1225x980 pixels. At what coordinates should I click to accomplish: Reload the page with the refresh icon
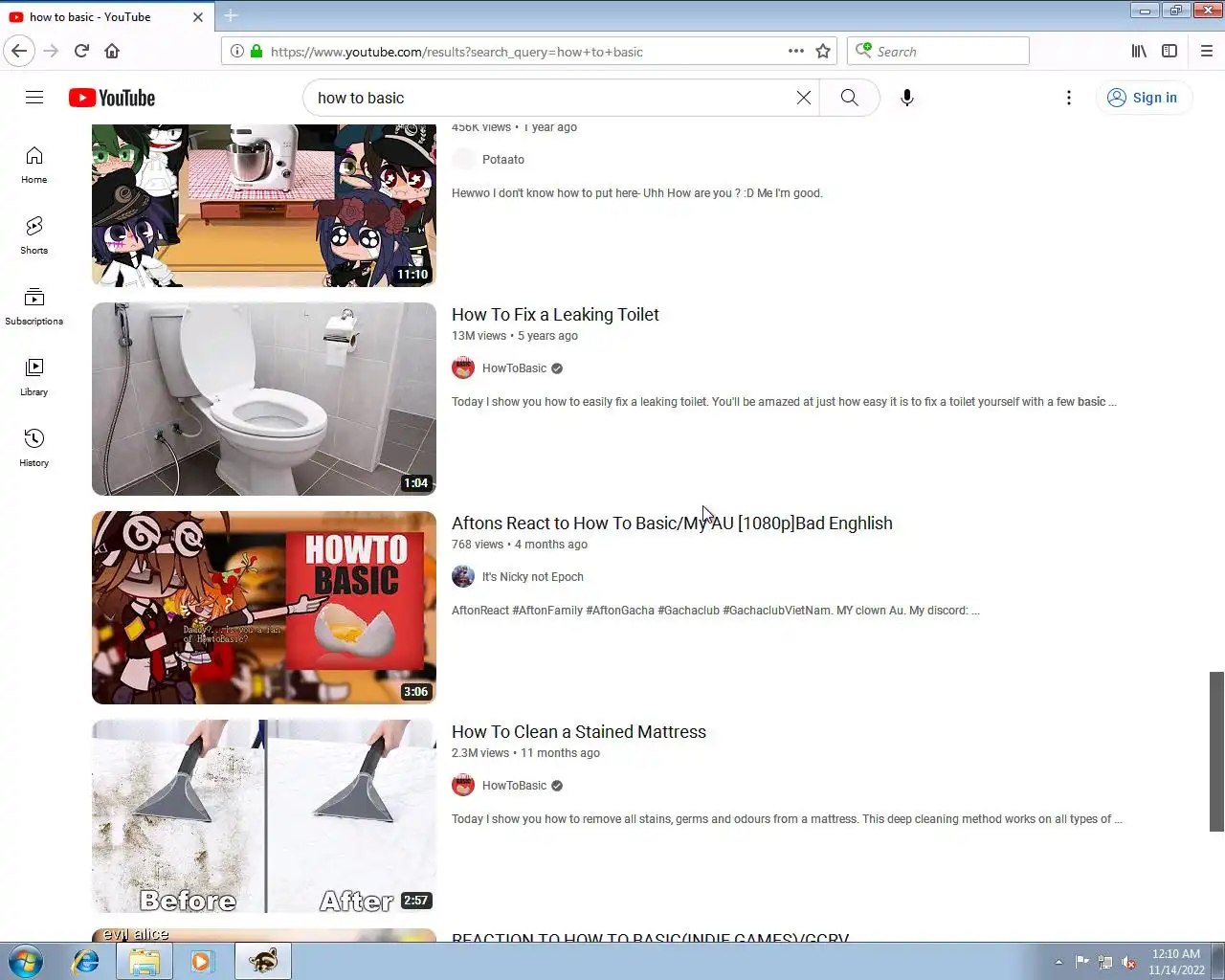pyautogui.click(x=82, y=51)
